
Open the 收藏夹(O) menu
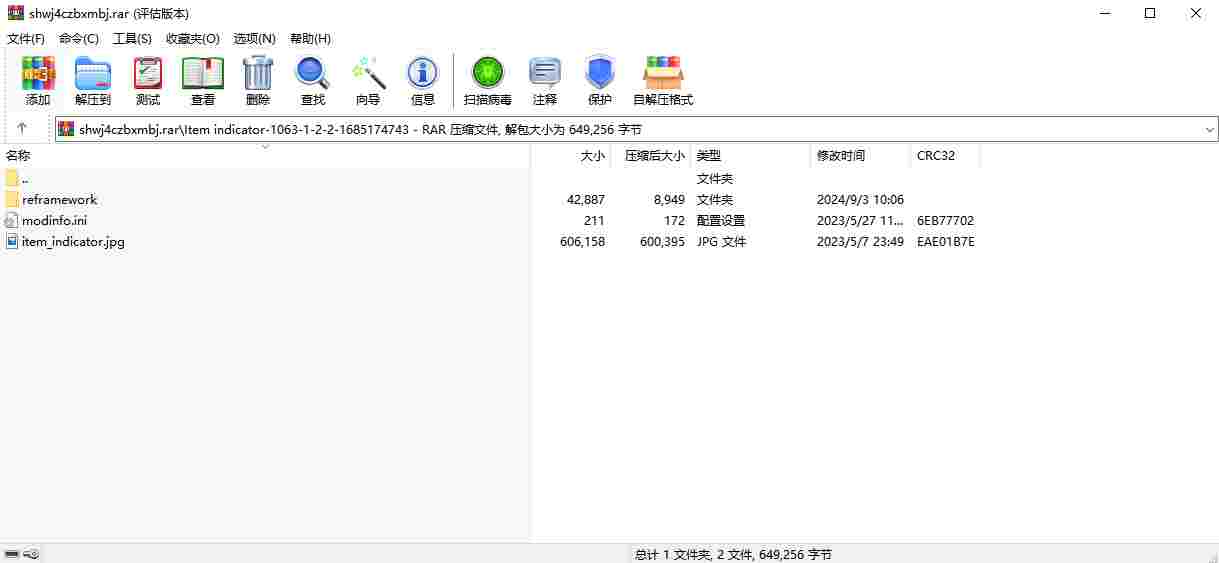coord(193,38)
